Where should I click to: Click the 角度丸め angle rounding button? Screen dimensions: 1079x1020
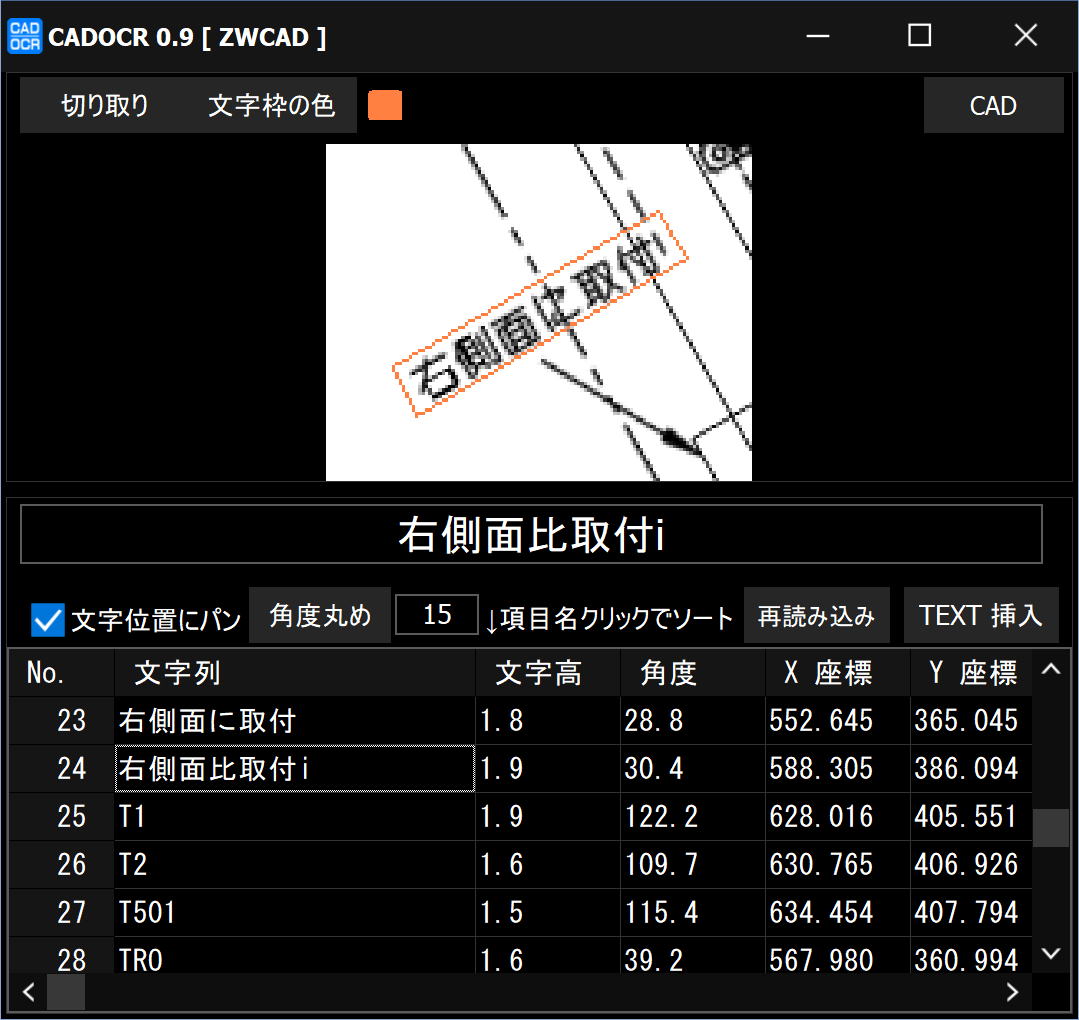pos(319,616)
